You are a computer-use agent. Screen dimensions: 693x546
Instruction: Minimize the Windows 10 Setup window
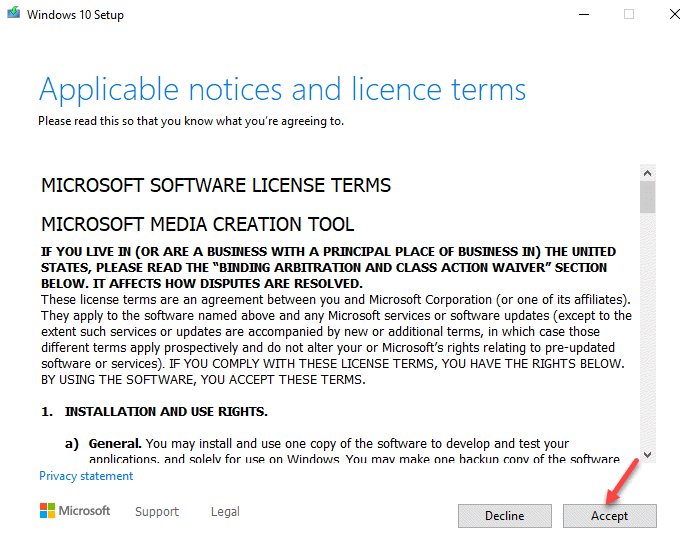[x=584, y=15]
